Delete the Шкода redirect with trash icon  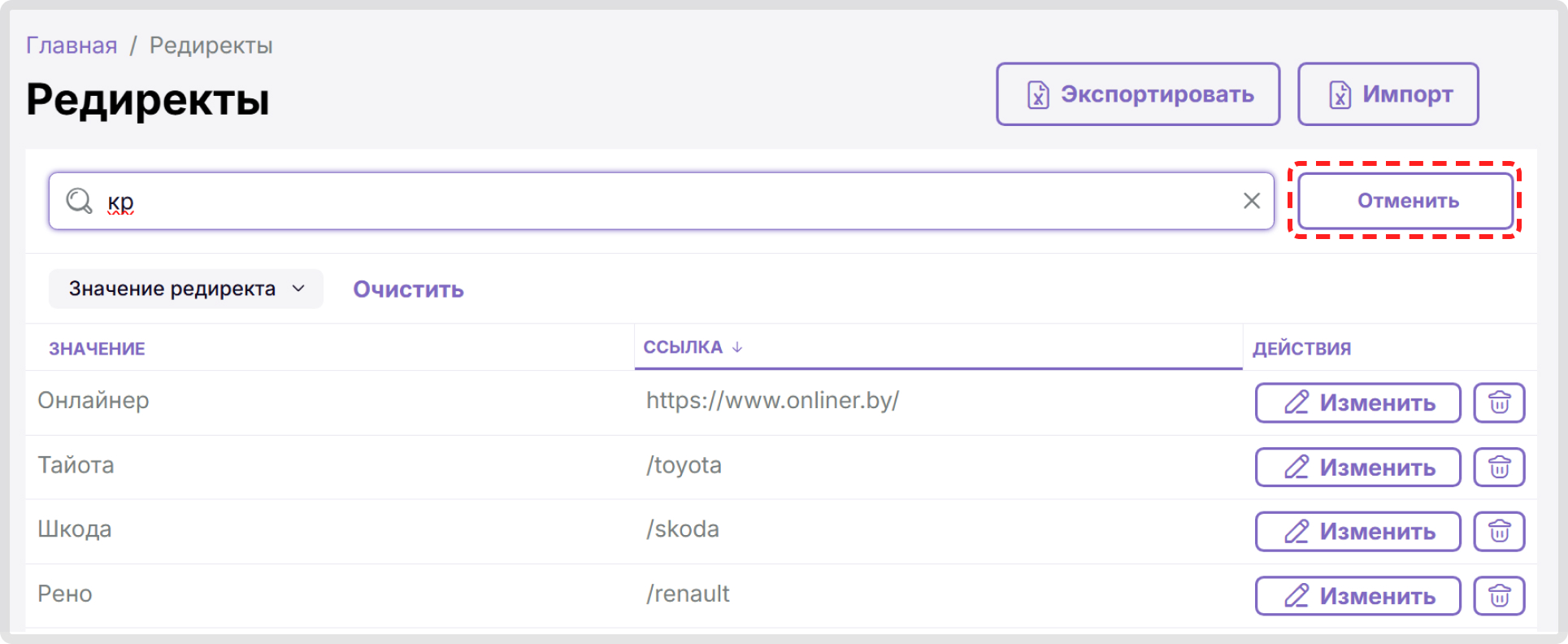click(1499, 531)
